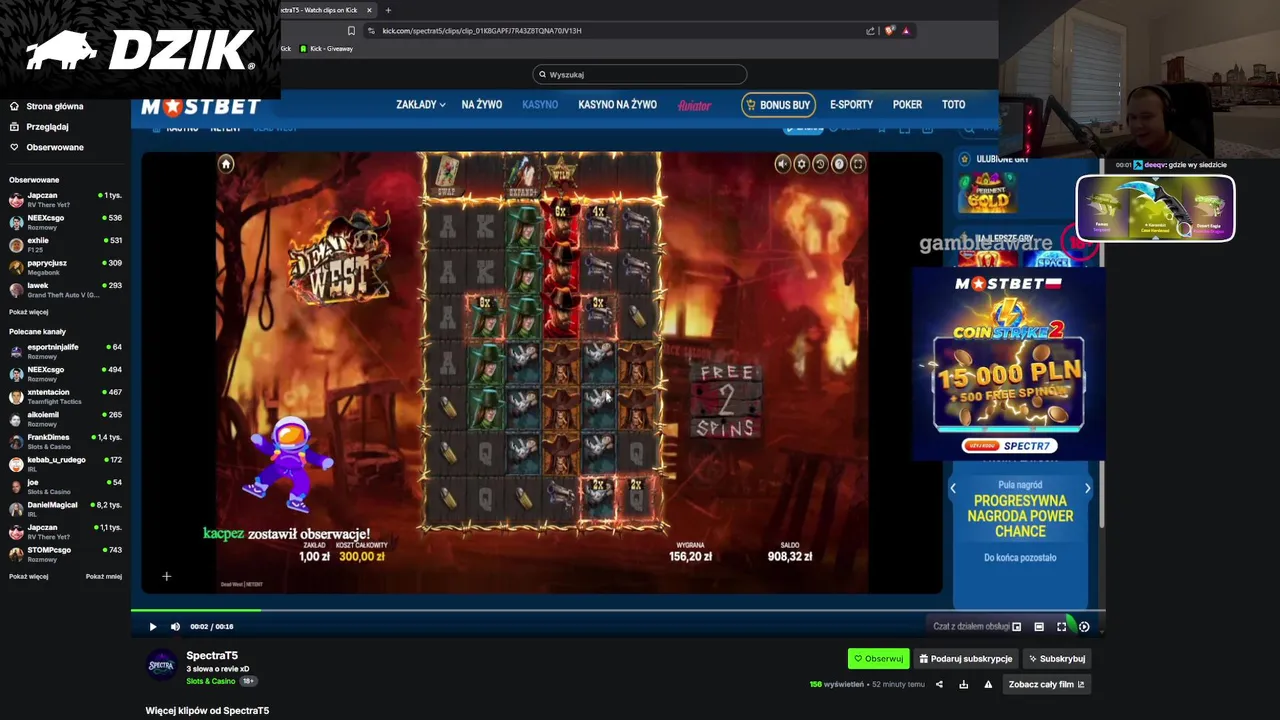Open xntentacion channel in sidebar
The height and width of the screenshot is (720, 1280).
65,396
